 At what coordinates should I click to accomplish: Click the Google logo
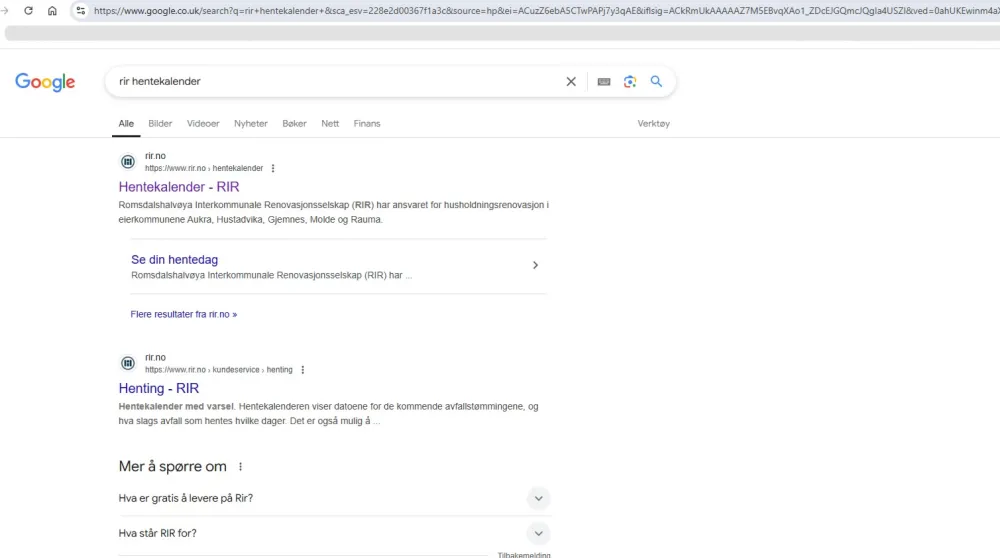coord(45,82)
